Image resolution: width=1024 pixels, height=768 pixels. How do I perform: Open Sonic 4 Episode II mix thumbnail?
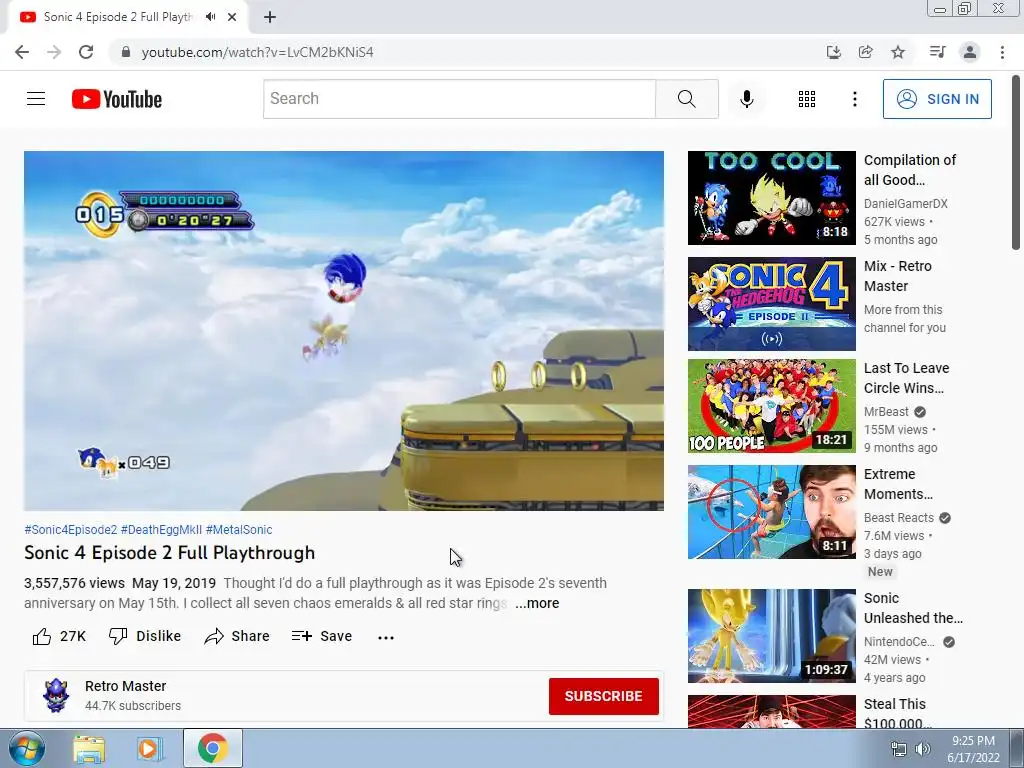coord(771,304)
